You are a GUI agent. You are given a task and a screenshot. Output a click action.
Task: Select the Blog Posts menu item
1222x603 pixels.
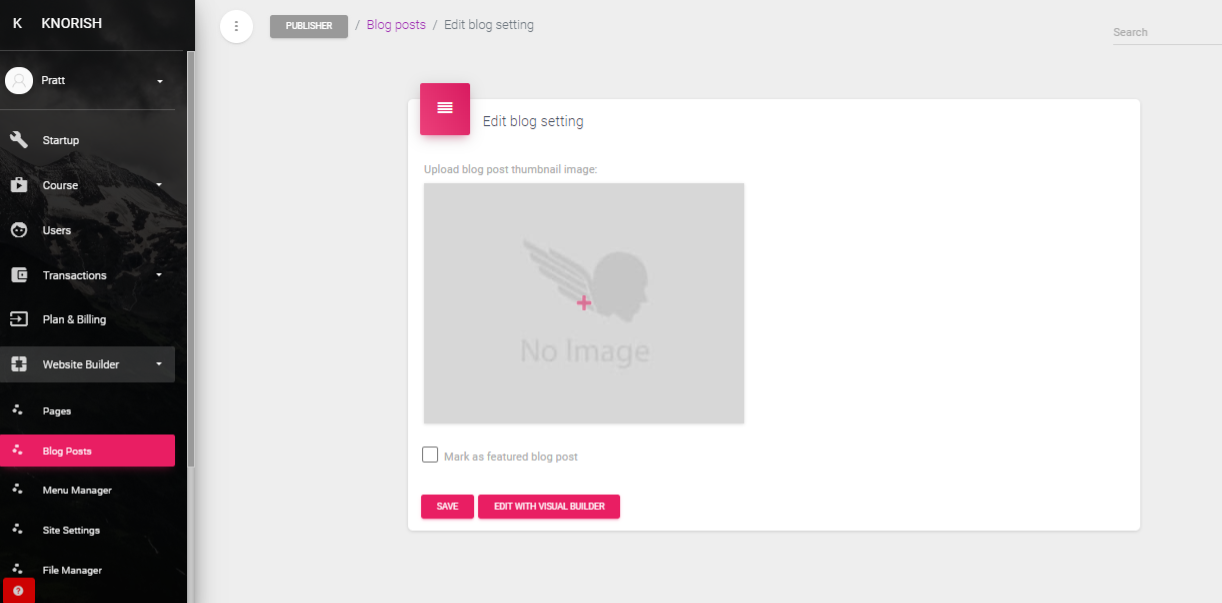coord(88,451)
